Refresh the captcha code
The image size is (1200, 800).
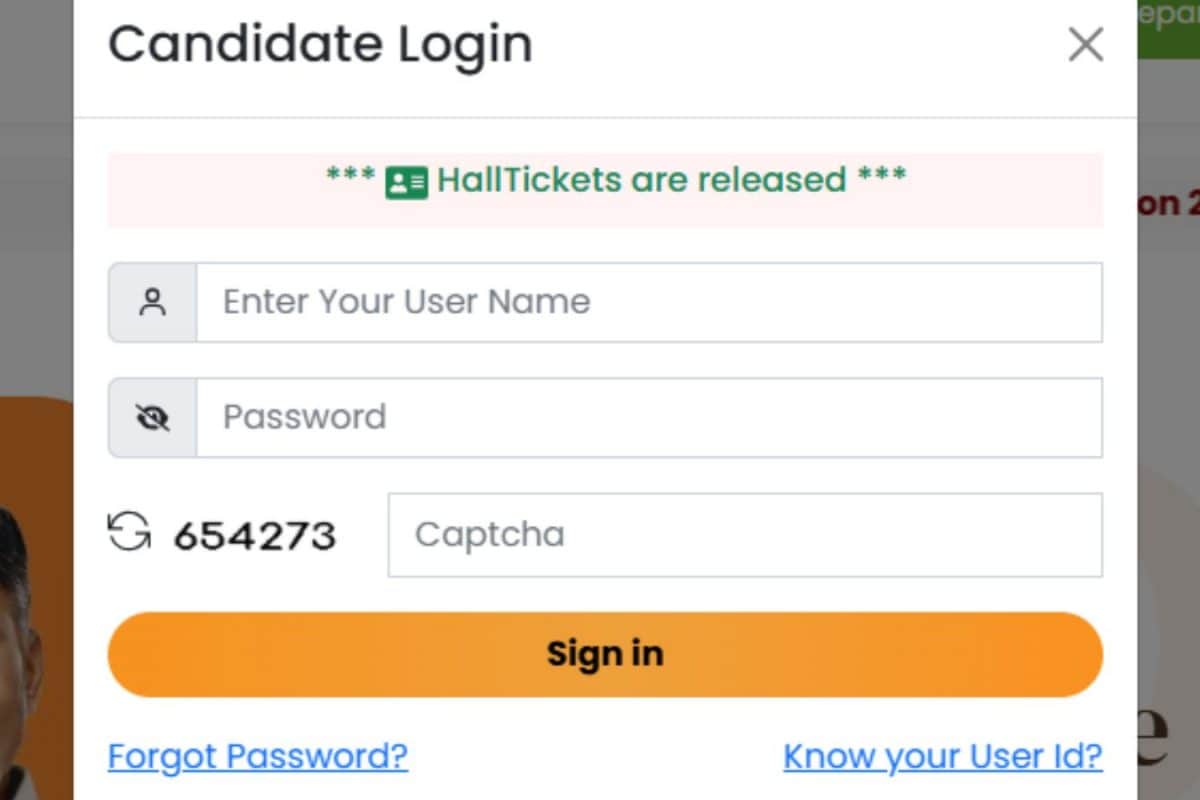pyautogui.click(x=129, y=533)
